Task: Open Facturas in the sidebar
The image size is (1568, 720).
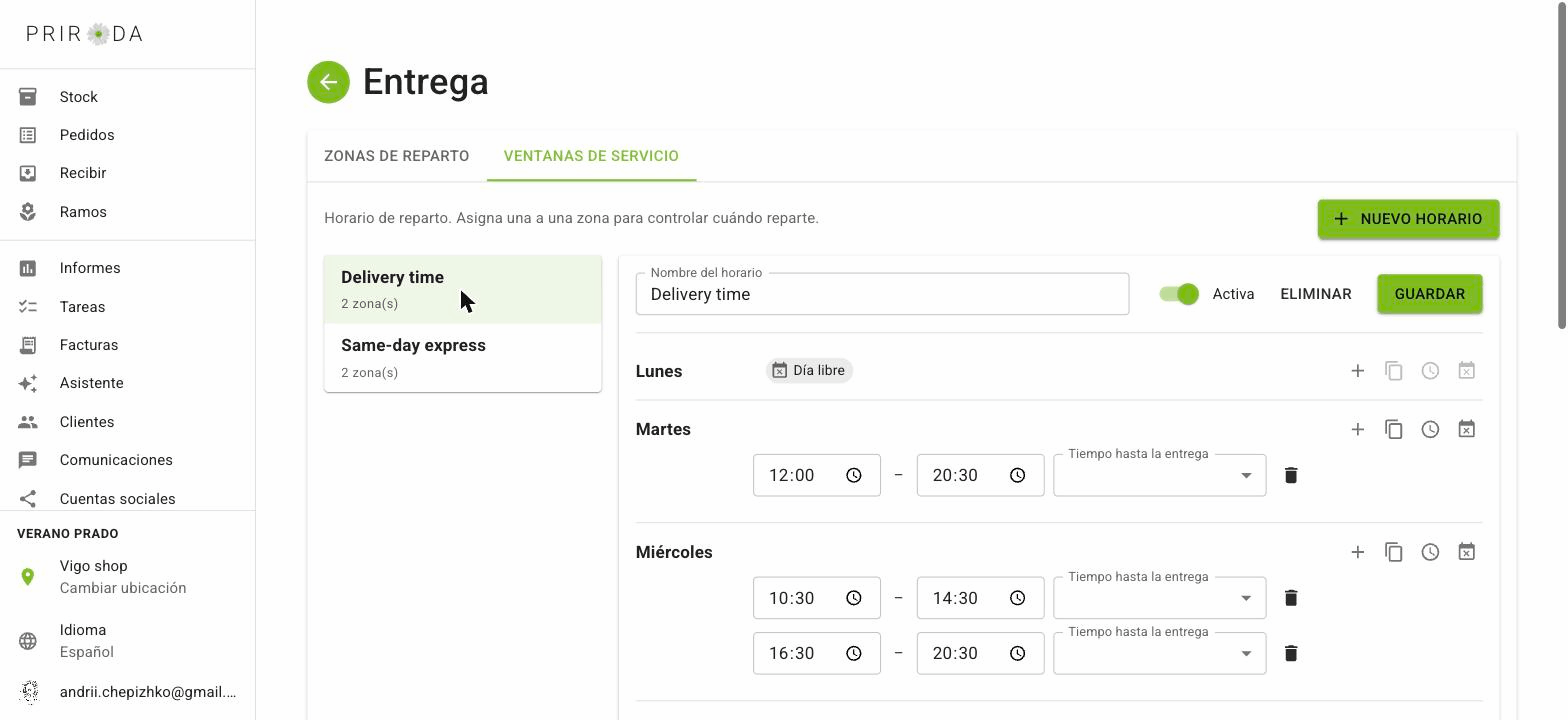Action: (x=128, y=345)
